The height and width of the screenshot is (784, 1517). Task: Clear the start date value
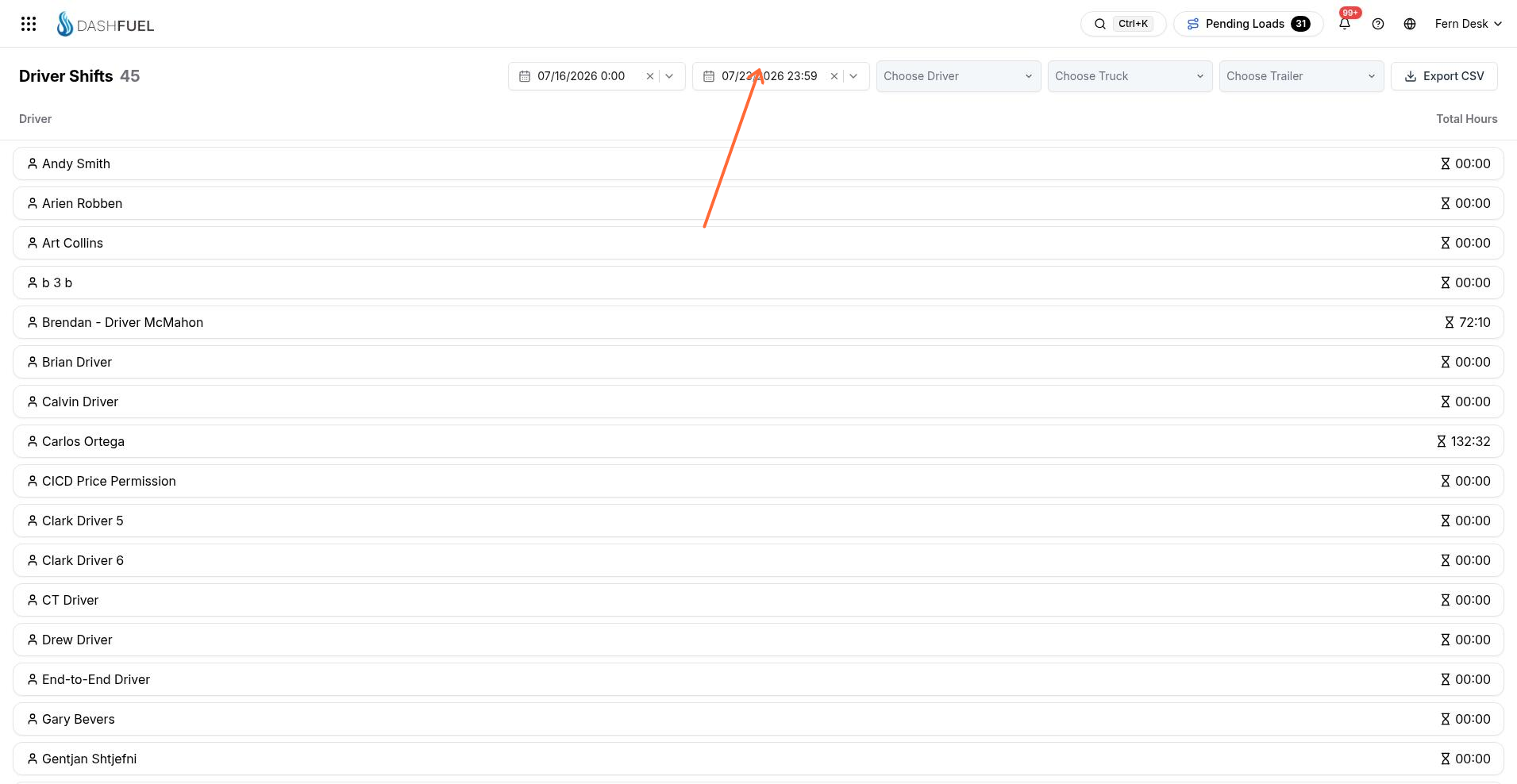pos(650,76)
